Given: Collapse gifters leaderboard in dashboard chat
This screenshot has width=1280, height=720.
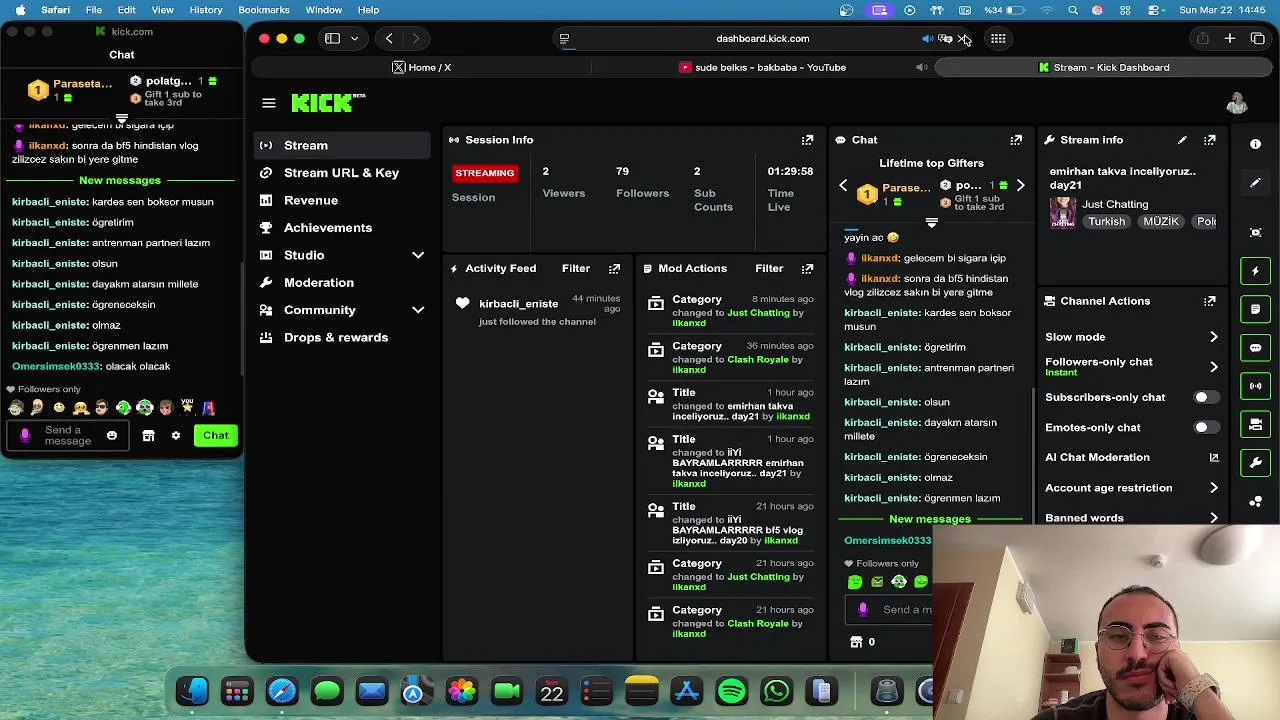Looking at the screenshot, I should click(932, 223).
